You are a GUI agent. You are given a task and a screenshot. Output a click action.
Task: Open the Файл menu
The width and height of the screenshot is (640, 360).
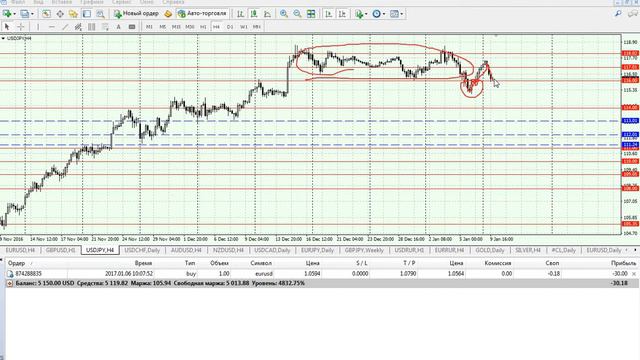tap(18, 2)
